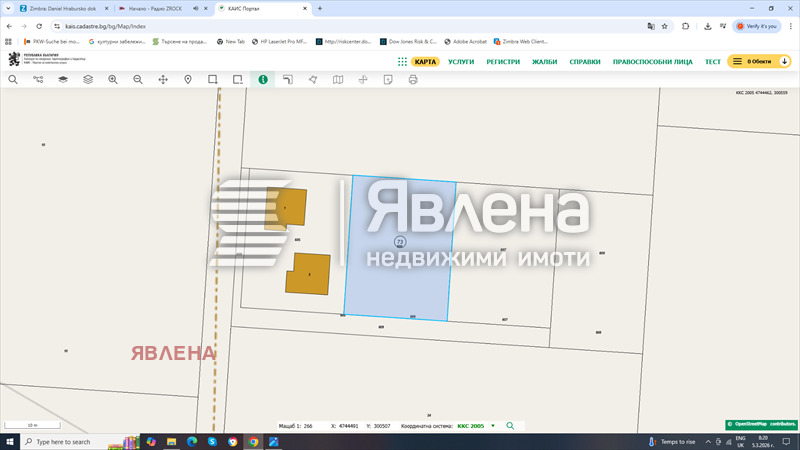Click the print map icon
Screen dimensions: 800x450
(413, 79)
